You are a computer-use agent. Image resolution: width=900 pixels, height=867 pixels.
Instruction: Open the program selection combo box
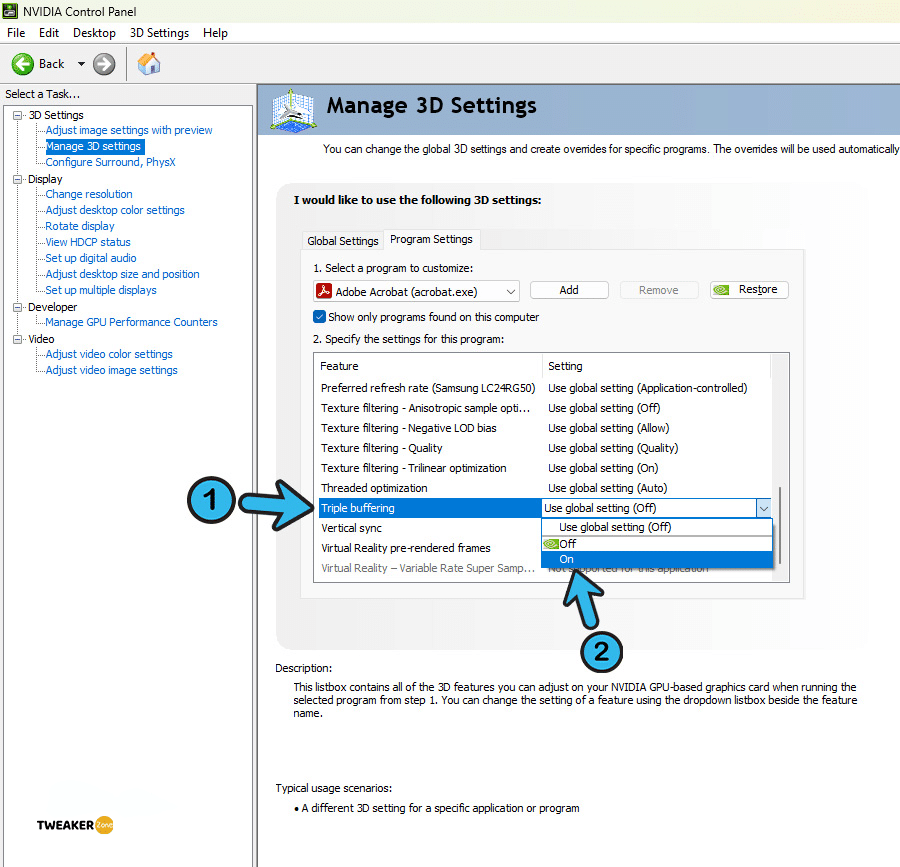click(416, 291)
